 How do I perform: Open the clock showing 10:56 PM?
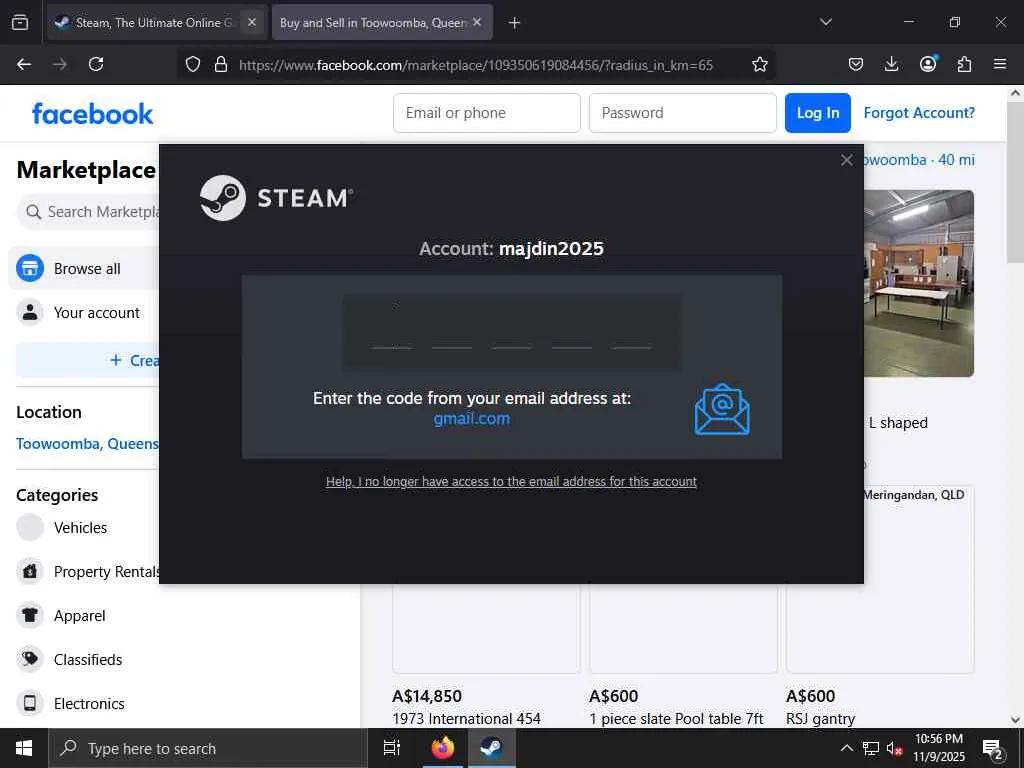tap(939, 748)
